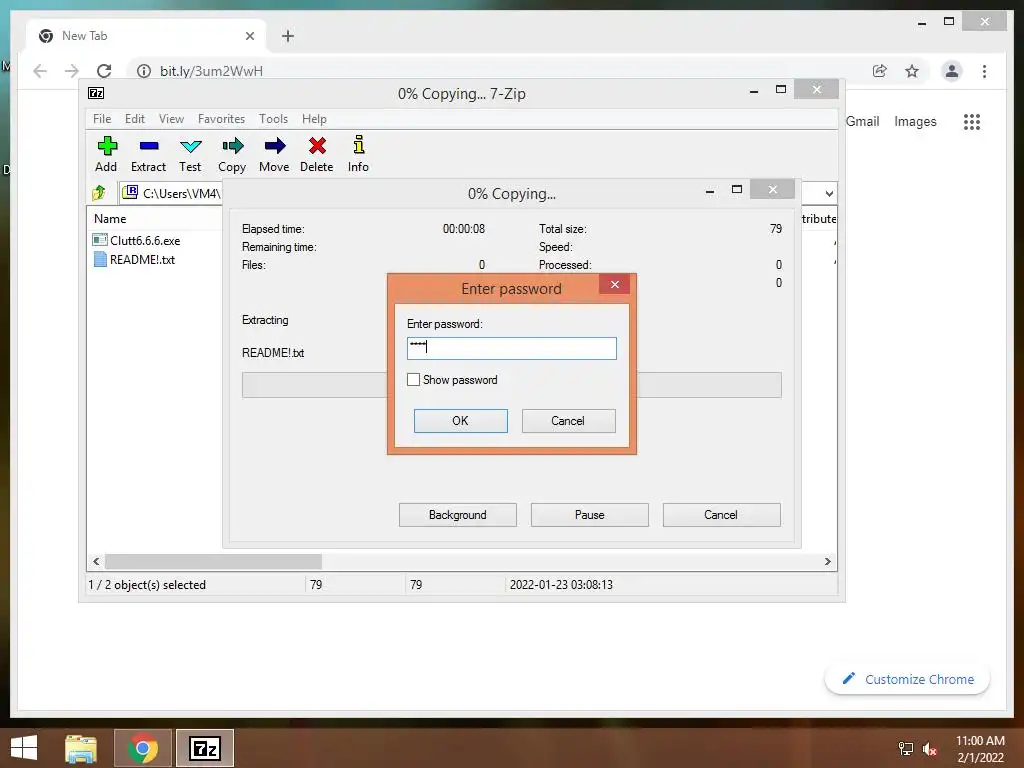The width and height of the screenshot is (1024, 768).
Task: Launch File Explorer from taskbar
Action: coord(81,748)
